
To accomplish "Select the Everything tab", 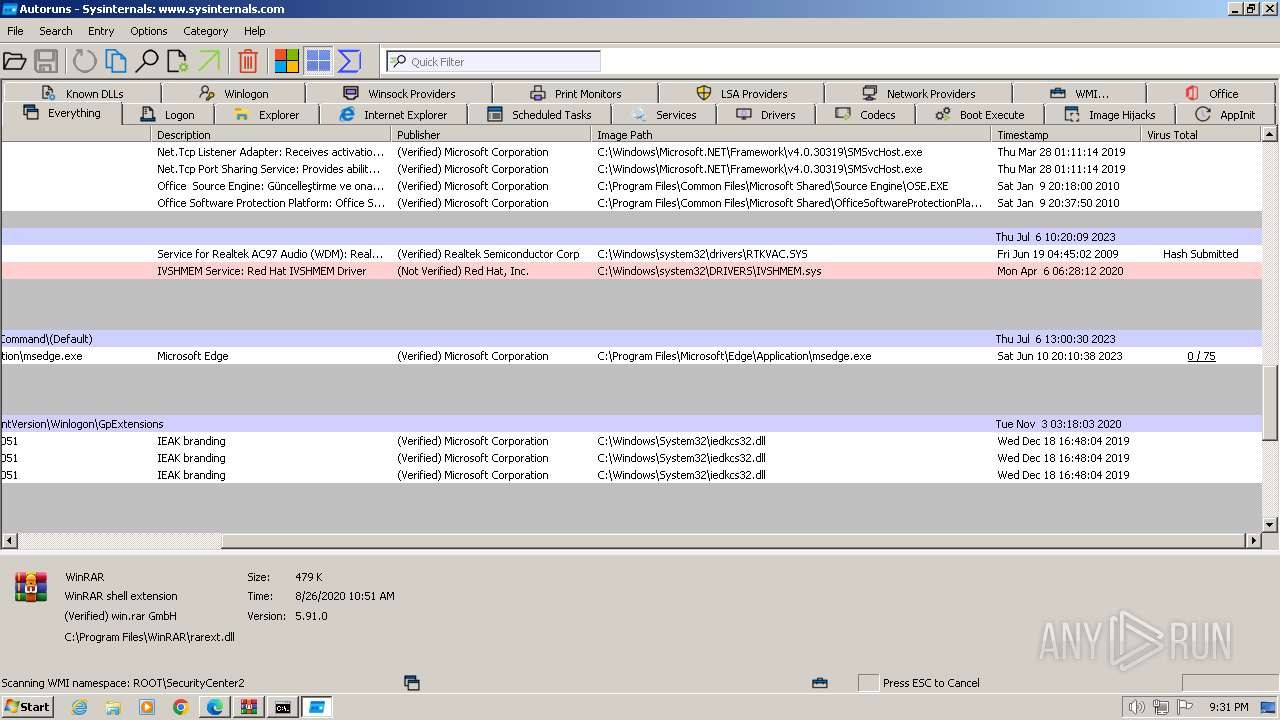I will pyautogui.click(x=62, y=114).
